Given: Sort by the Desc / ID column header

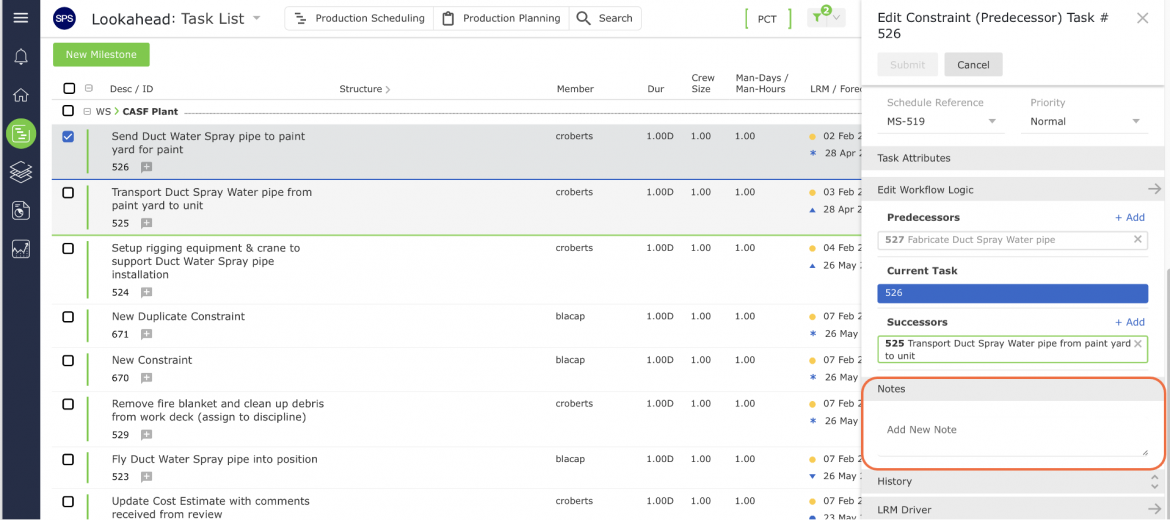Looking at the screenshot, I should click(131, 89).
